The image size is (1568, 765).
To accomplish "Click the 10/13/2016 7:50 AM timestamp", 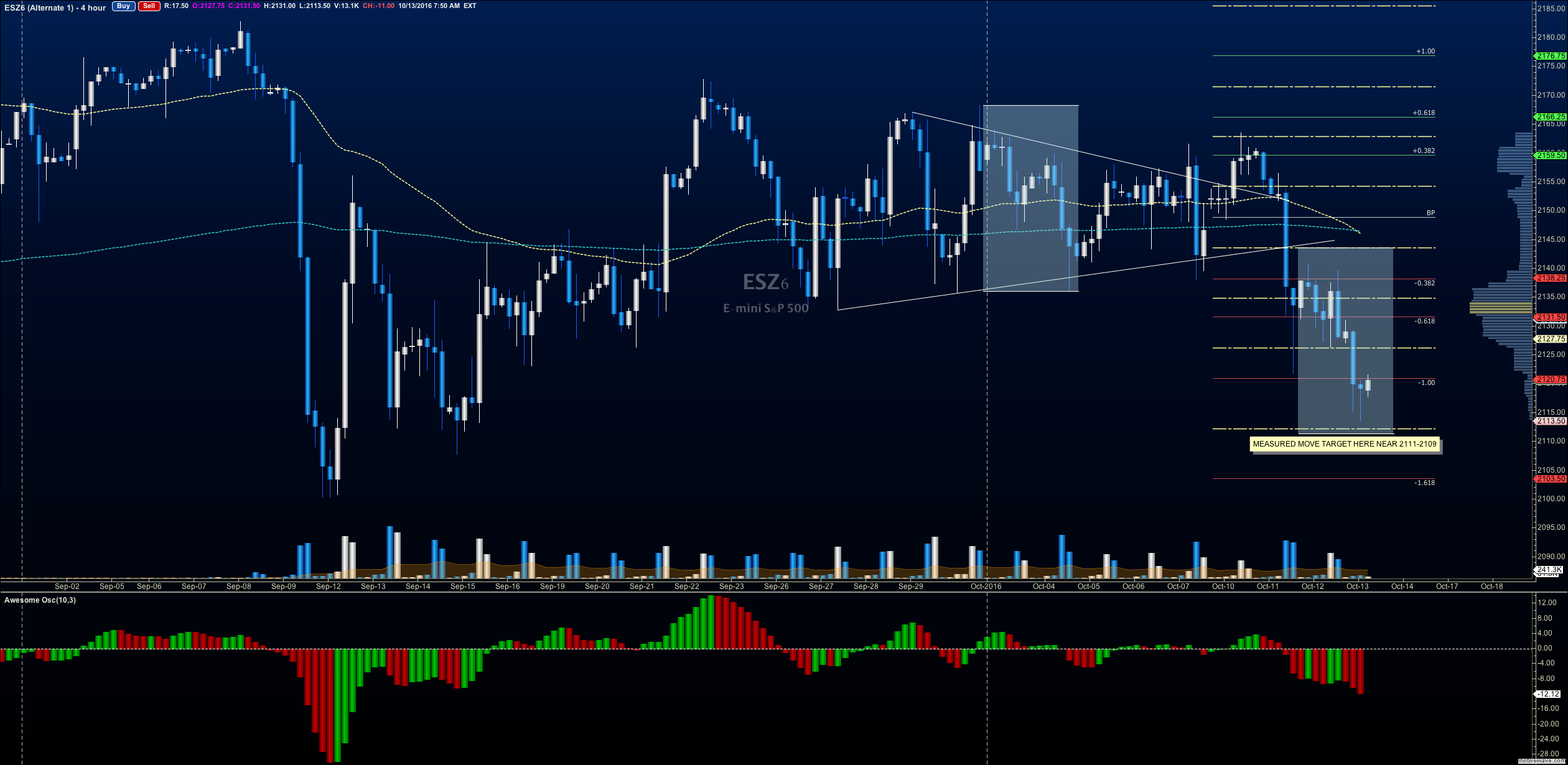I will click(429, 6).
